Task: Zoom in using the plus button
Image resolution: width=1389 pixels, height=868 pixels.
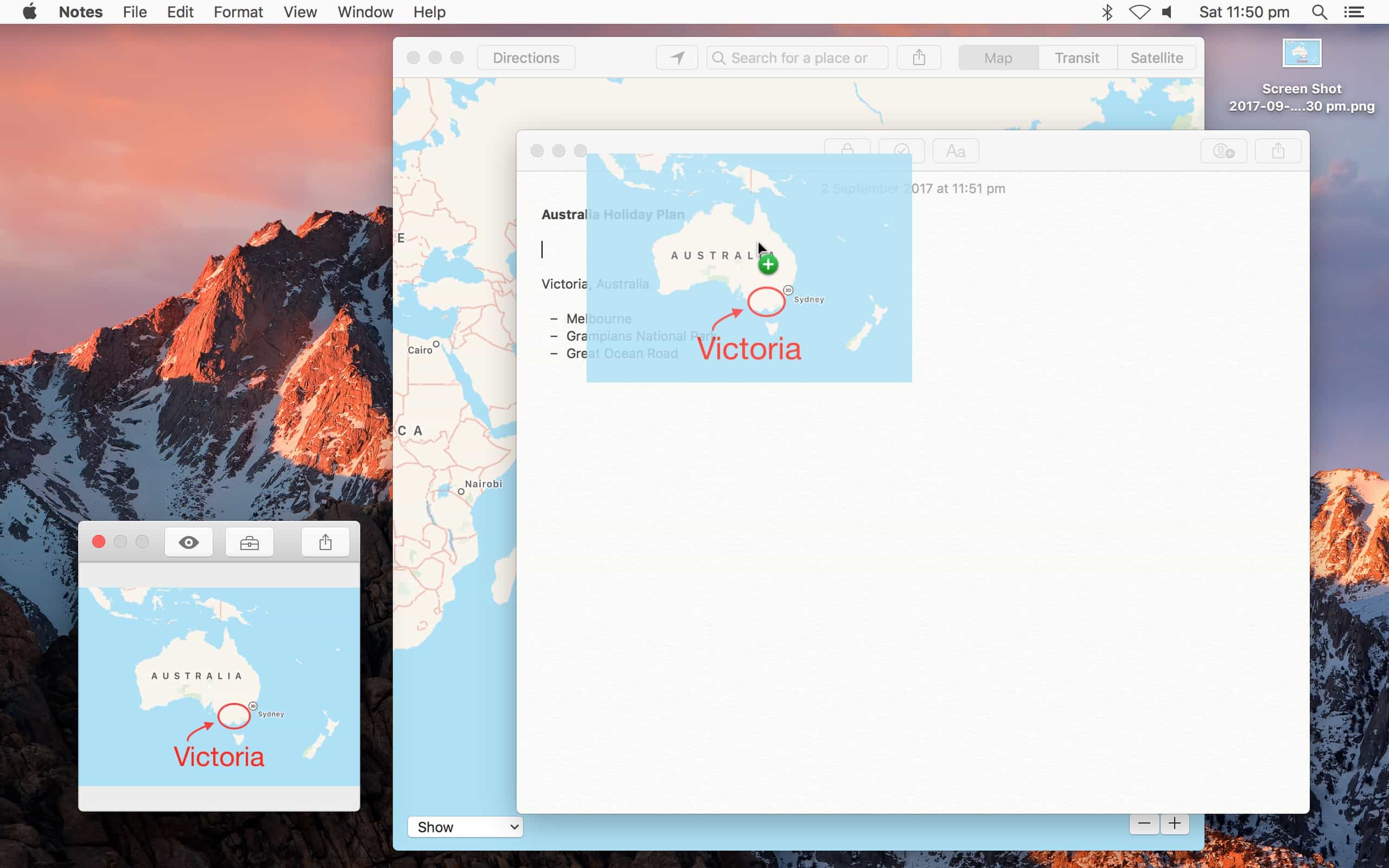Action: [1174, 823]
